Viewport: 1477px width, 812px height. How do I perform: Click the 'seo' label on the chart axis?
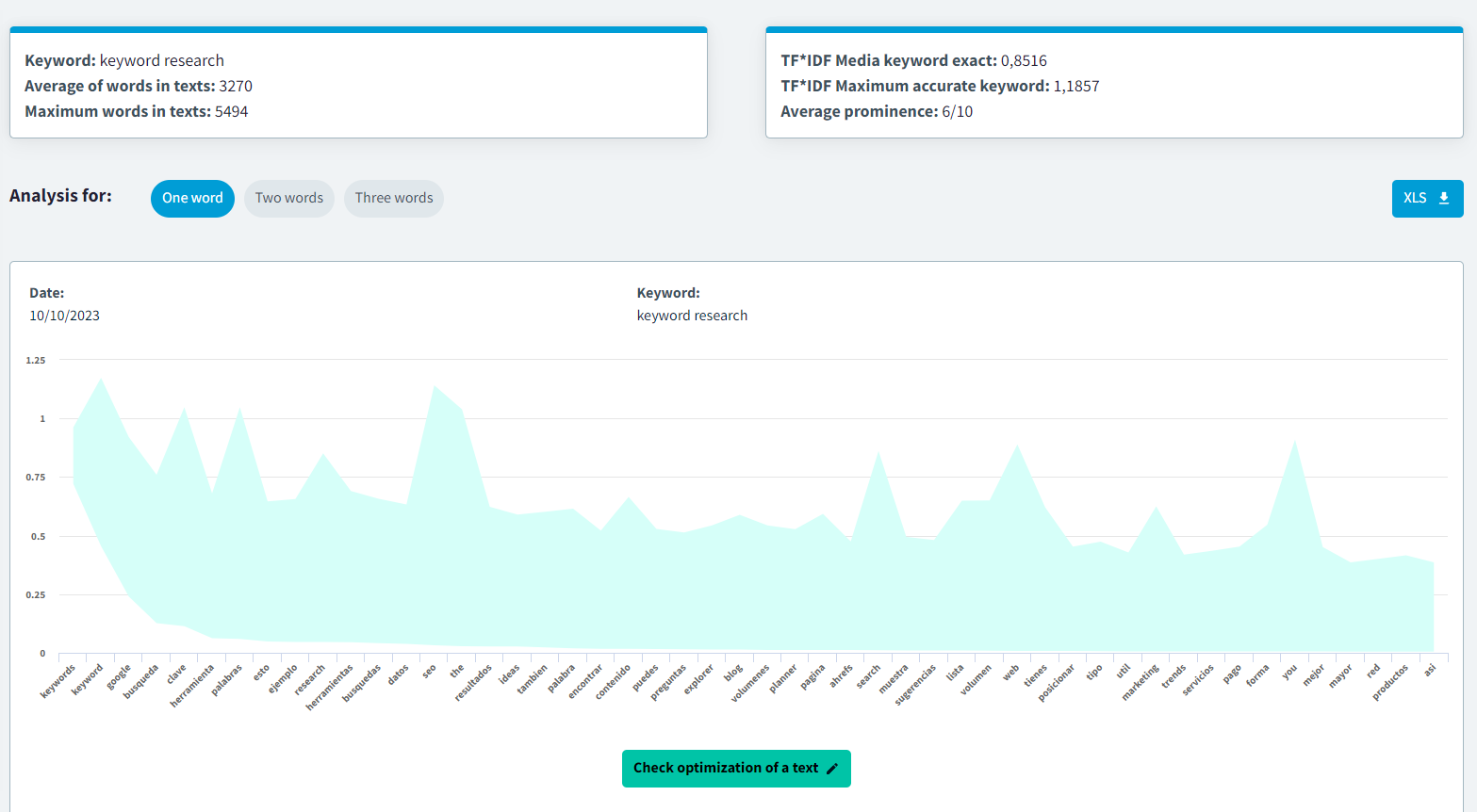pyautogui.click(x=429, y=671)
